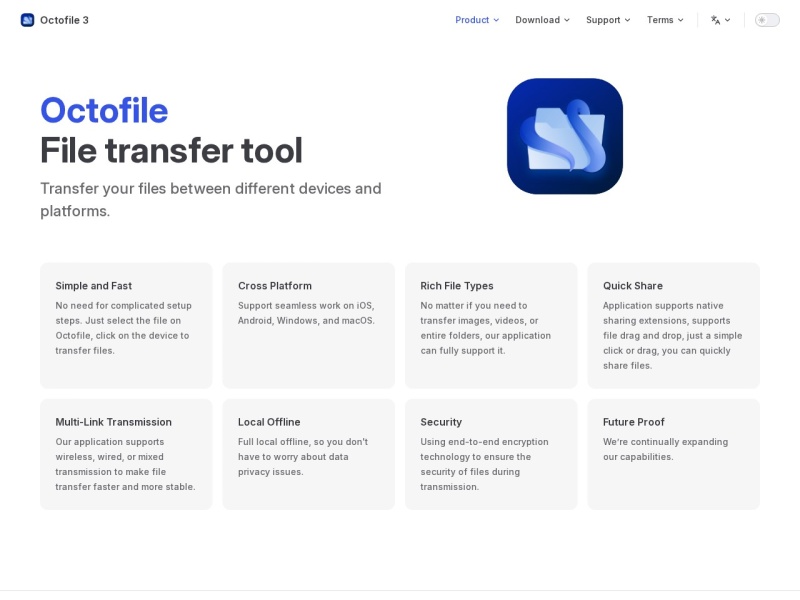800x600 pixels.
Task: Expand the Product dropdown chevron
Action: click(496, 20)
